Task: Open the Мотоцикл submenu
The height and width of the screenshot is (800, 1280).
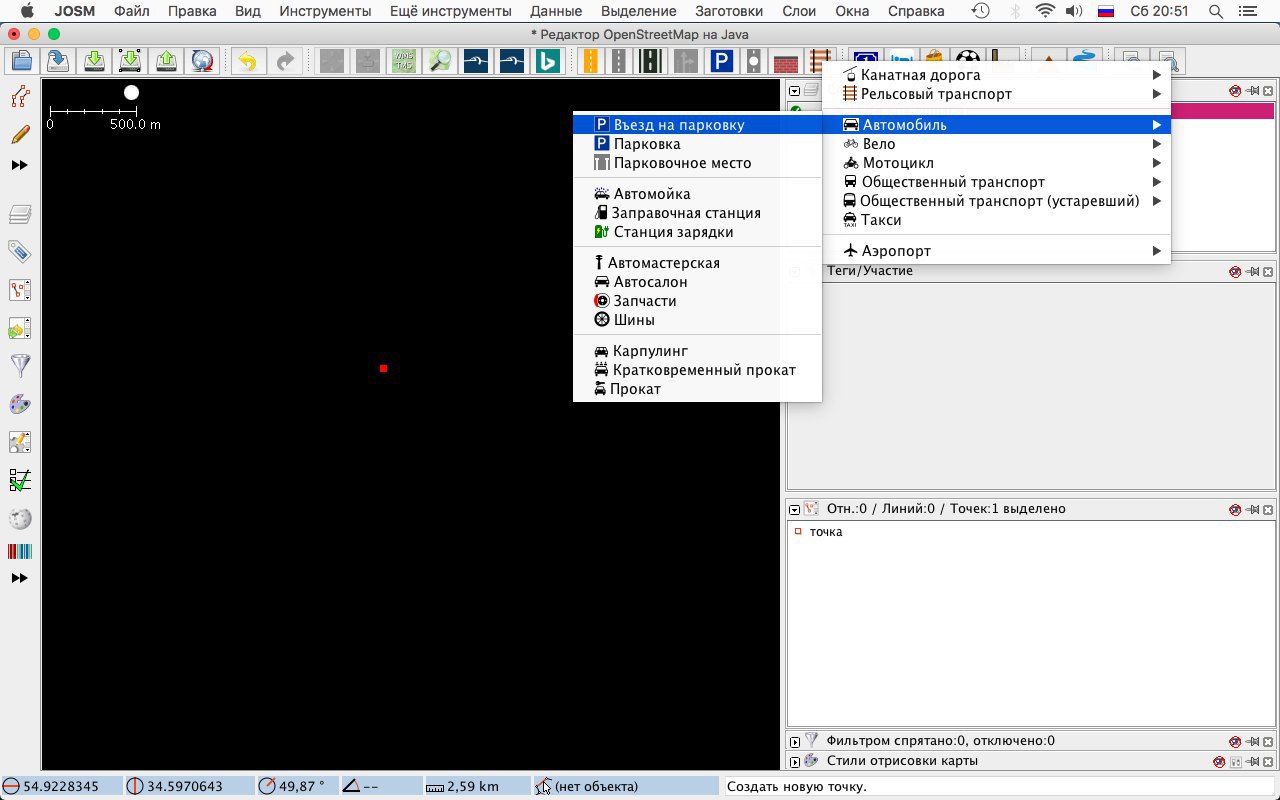Action: [996, 163]
